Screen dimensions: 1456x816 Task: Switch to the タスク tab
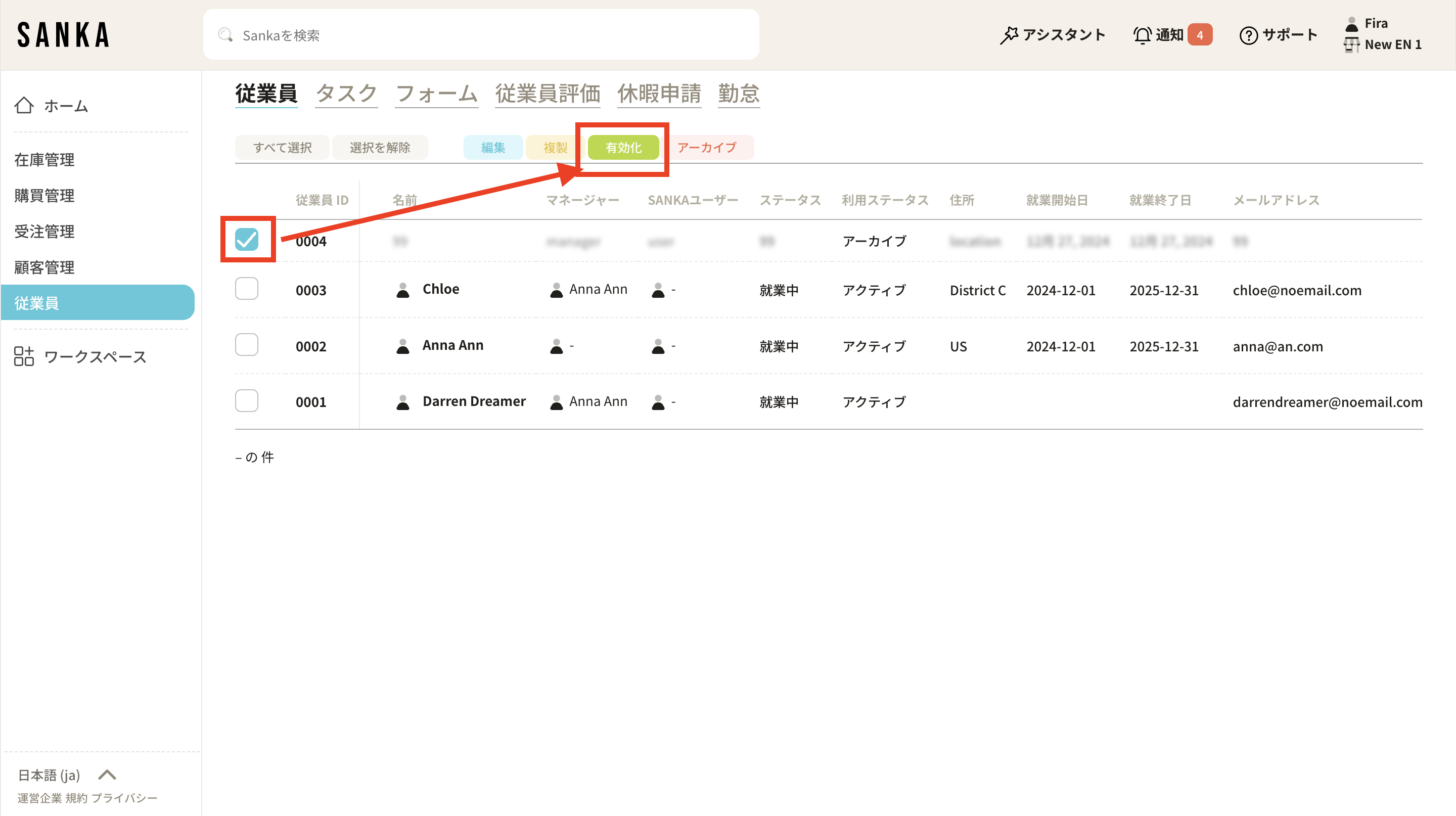[346, 94]
